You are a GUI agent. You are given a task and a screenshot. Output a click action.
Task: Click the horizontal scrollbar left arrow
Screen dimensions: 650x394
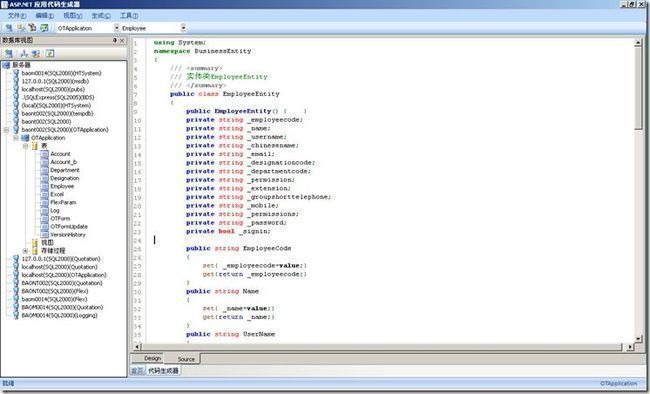[138, 346]
